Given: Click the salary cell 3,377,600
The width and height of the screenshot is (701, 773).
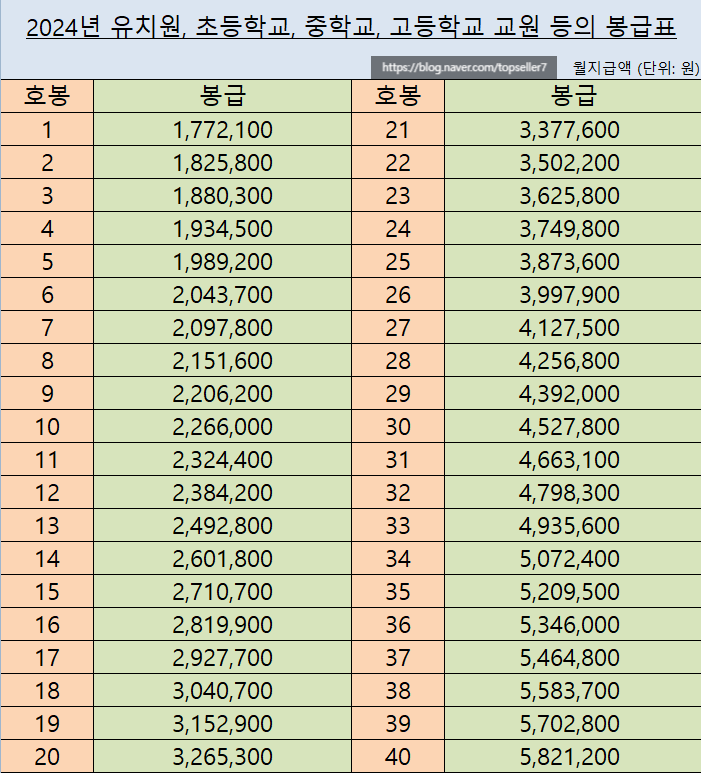Looking at the screenshot, I should (573, 130).
